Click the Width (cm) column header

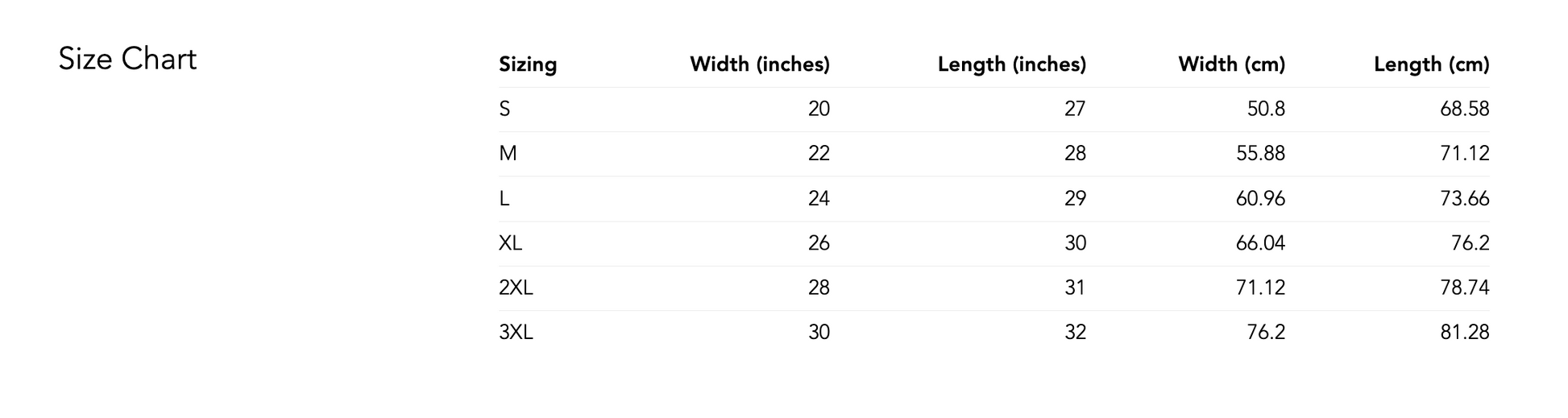pos(1232,64)
